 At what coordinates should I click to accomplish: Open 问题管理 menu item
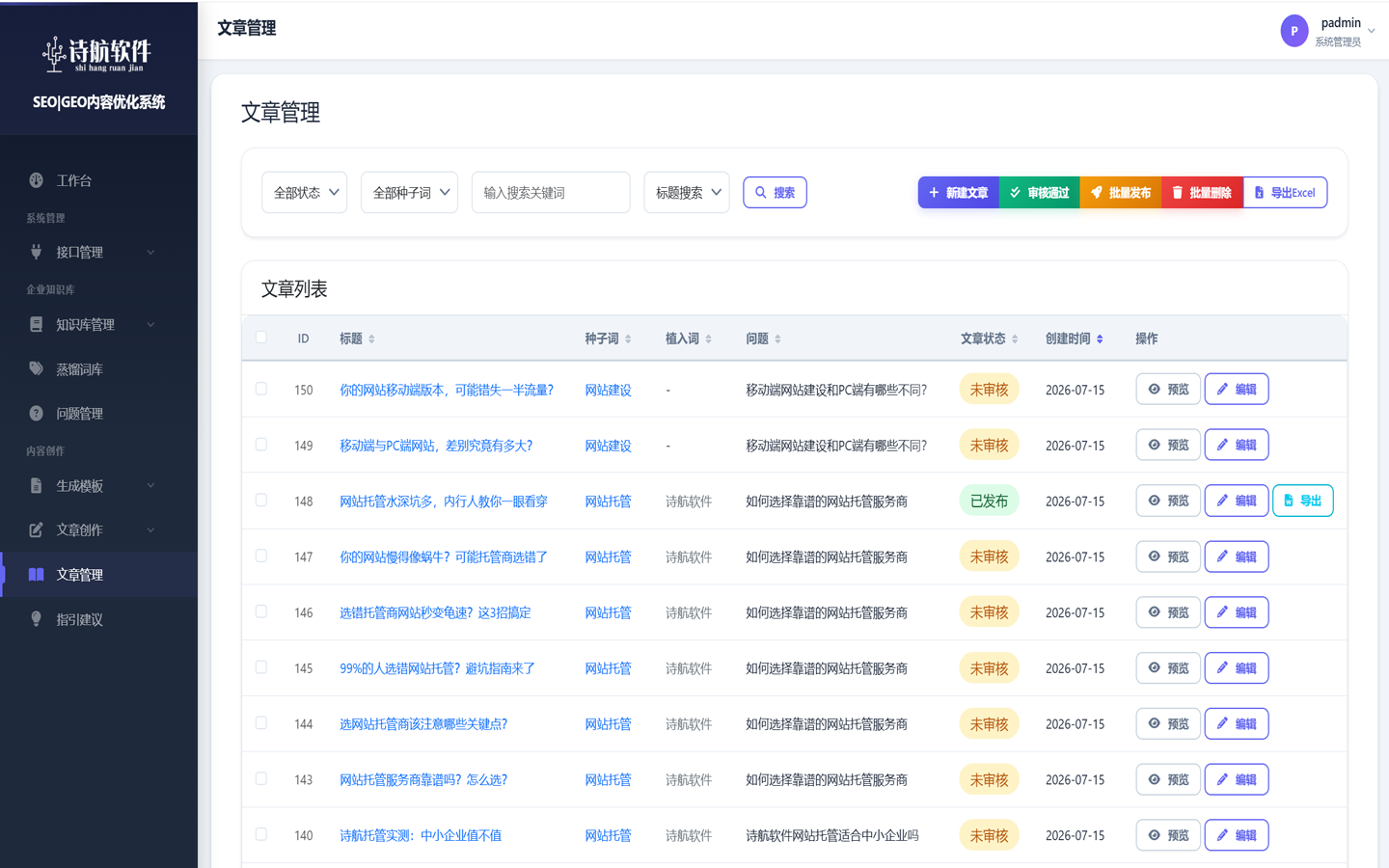pyautogui.click(x=98, y=414)
